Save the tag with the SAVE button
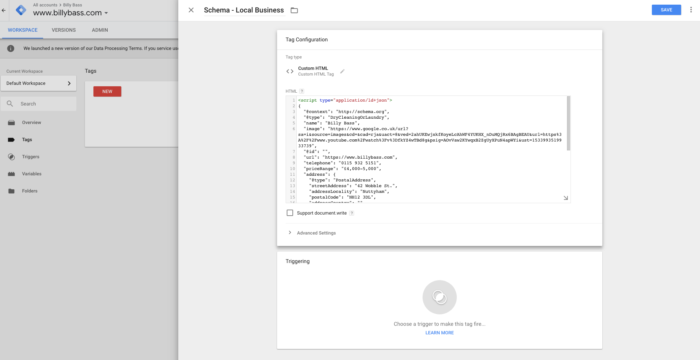700x360 pixels. click(666, 10)
